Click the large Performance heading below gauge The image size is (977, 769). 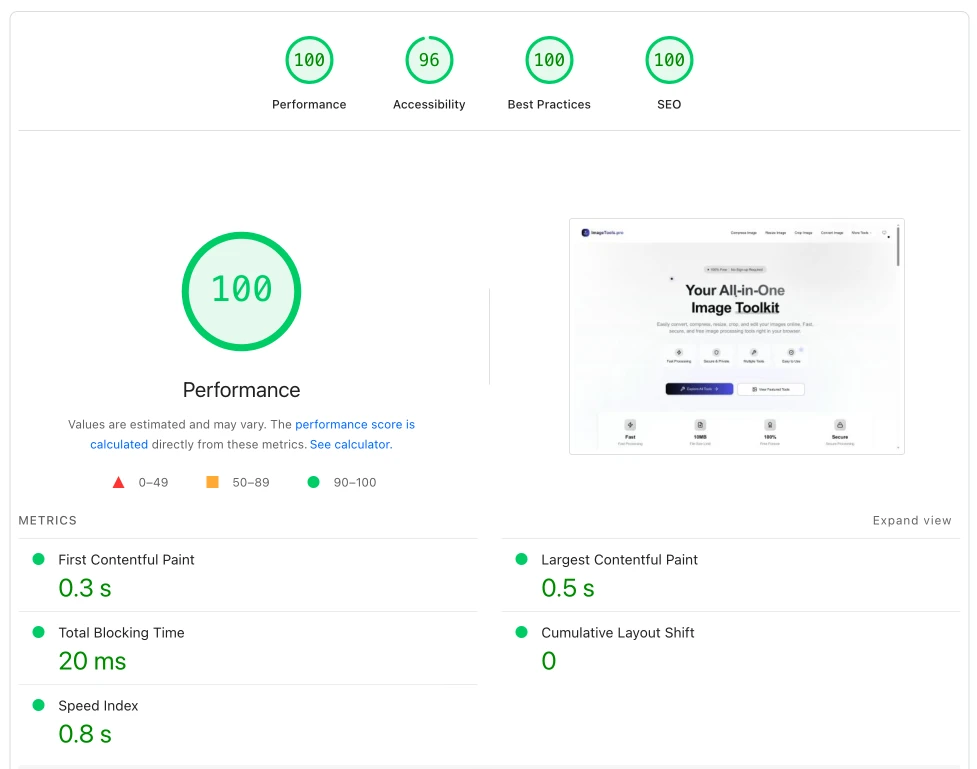(241, 390)
